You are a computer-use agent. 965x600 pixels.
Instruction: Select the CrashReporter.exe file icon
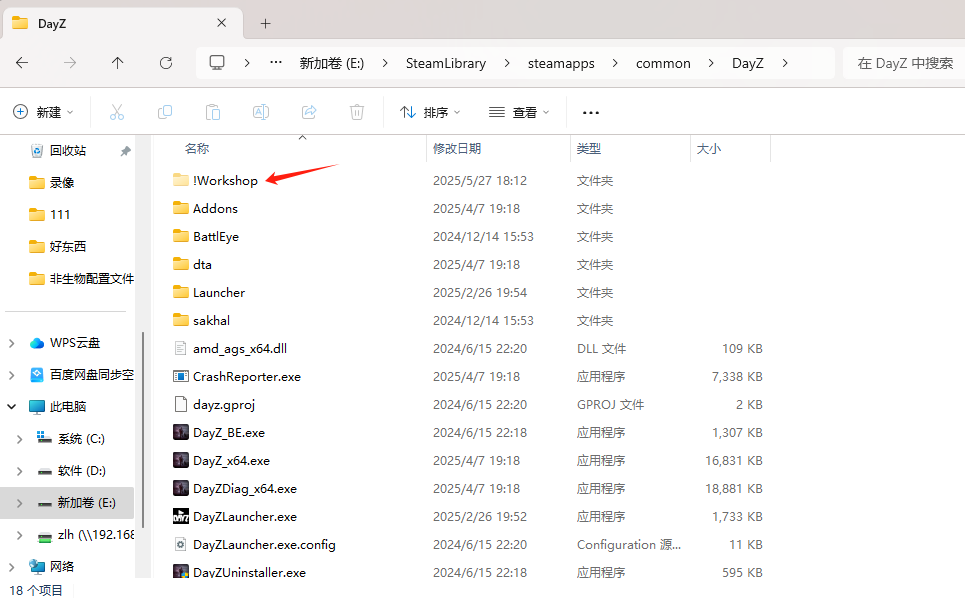[180, 376]
